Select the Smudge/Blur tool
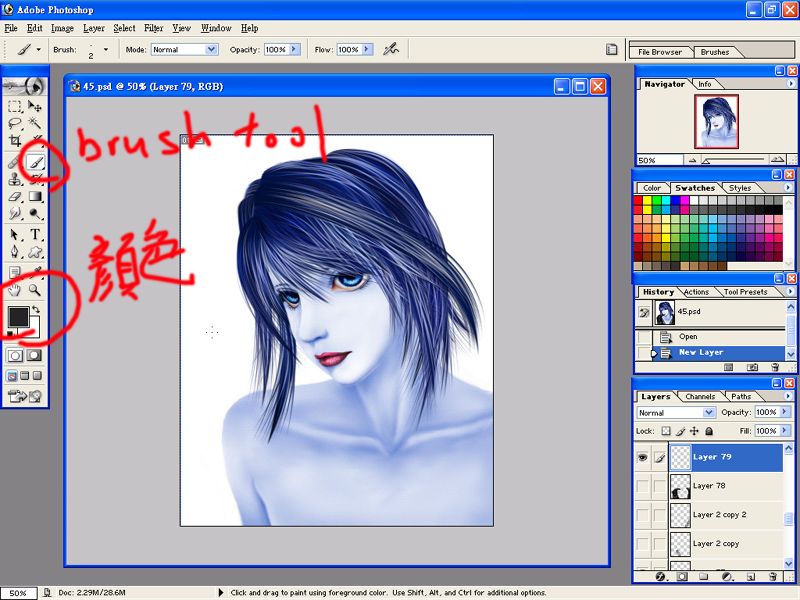The width and height of the screenshot is (800, 600). click(x=15, y=213)
